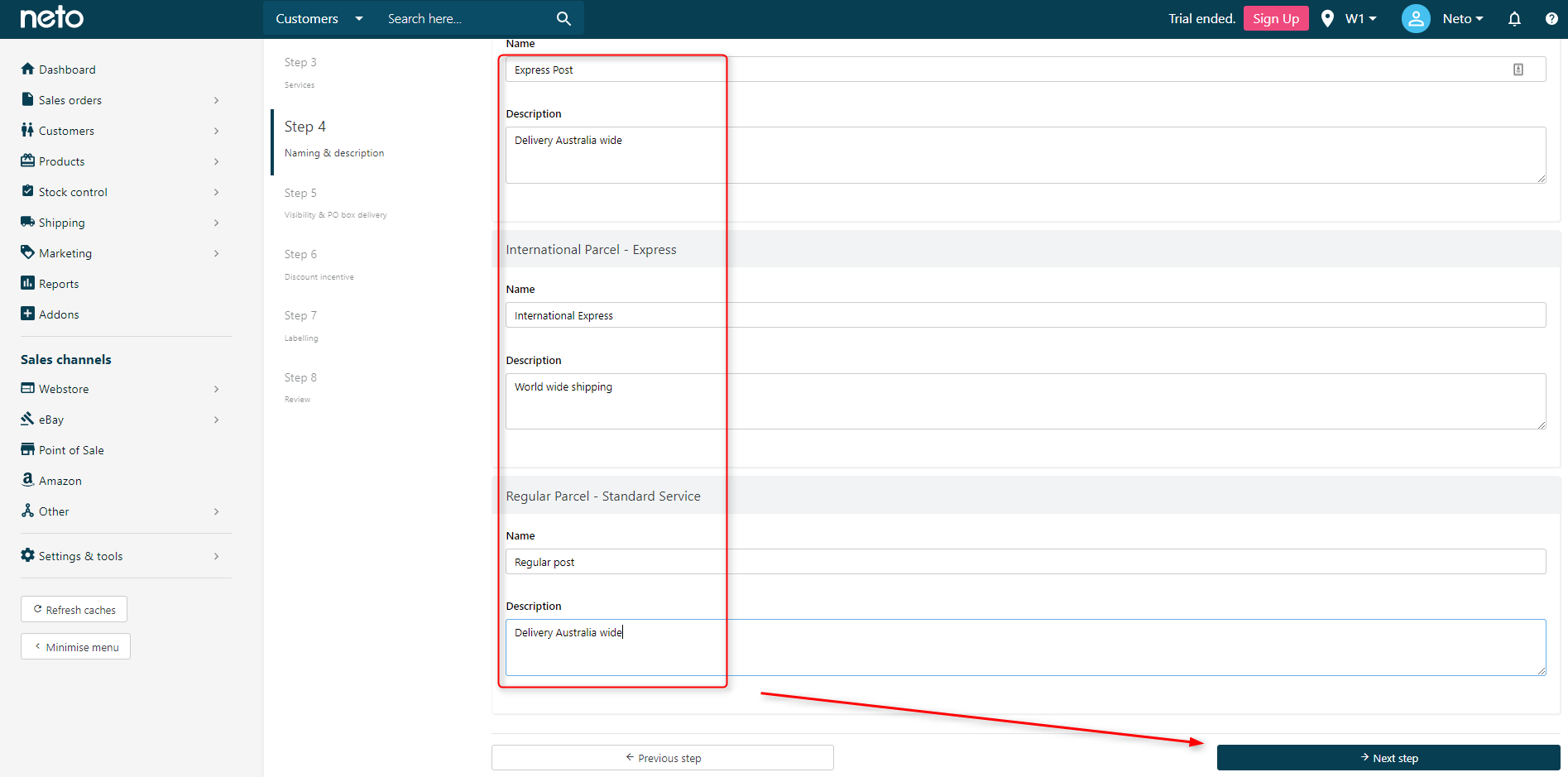Viewport: 1568px width, 777px height.
Task: Click the Dashboard home icon
Action: point(27,69)
